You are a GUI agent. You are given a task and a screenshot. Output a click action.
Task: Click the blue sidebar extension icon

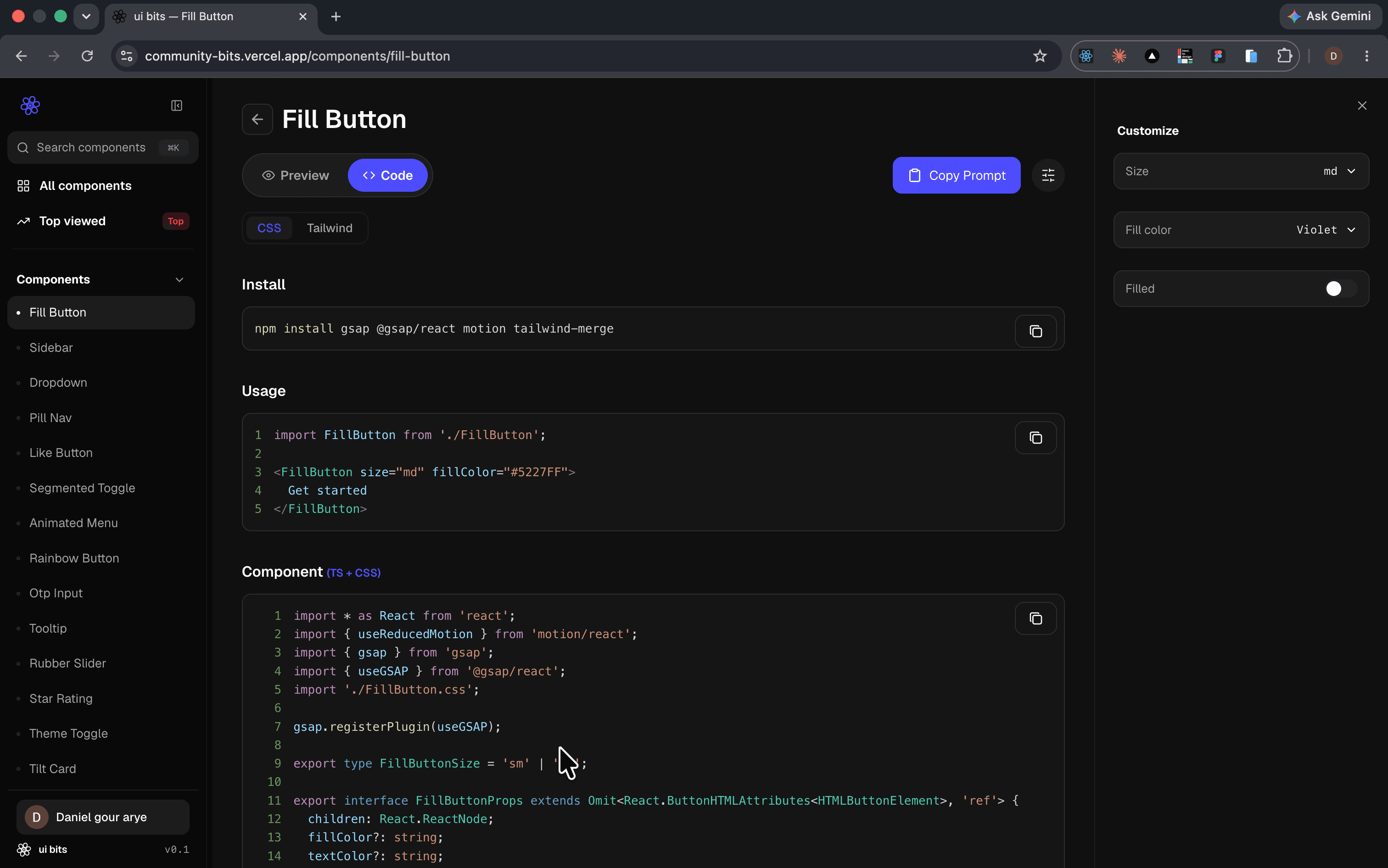click(1251, 56)
